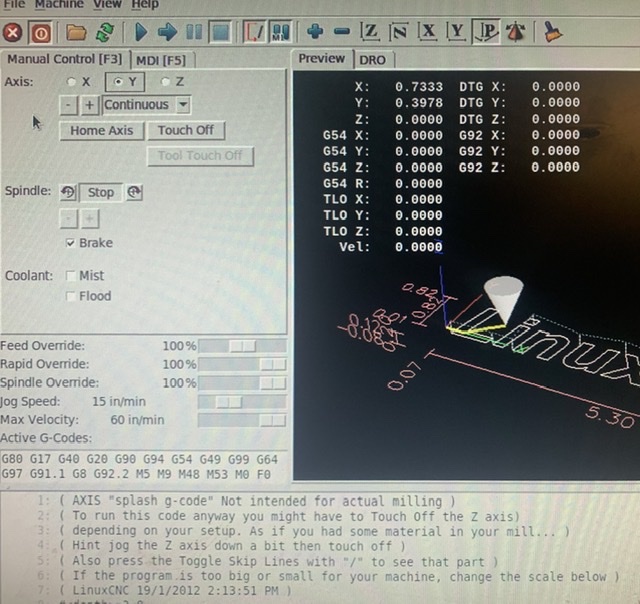Jog the axis negative with the minus button
Image resolution: width=640 pixels, height=604 pixels.
(68, 105)
